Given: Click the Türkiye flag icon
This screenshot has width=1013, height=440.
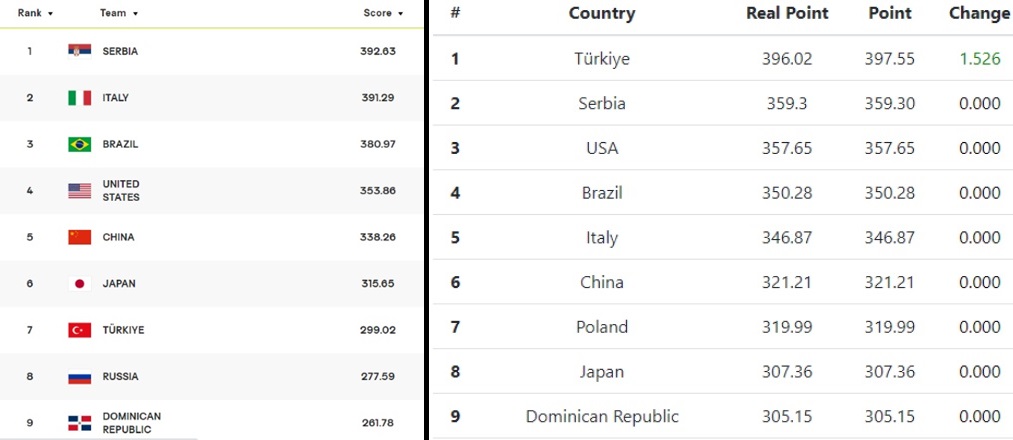Looking at the screenshot, I should click(x=79, y=330).
